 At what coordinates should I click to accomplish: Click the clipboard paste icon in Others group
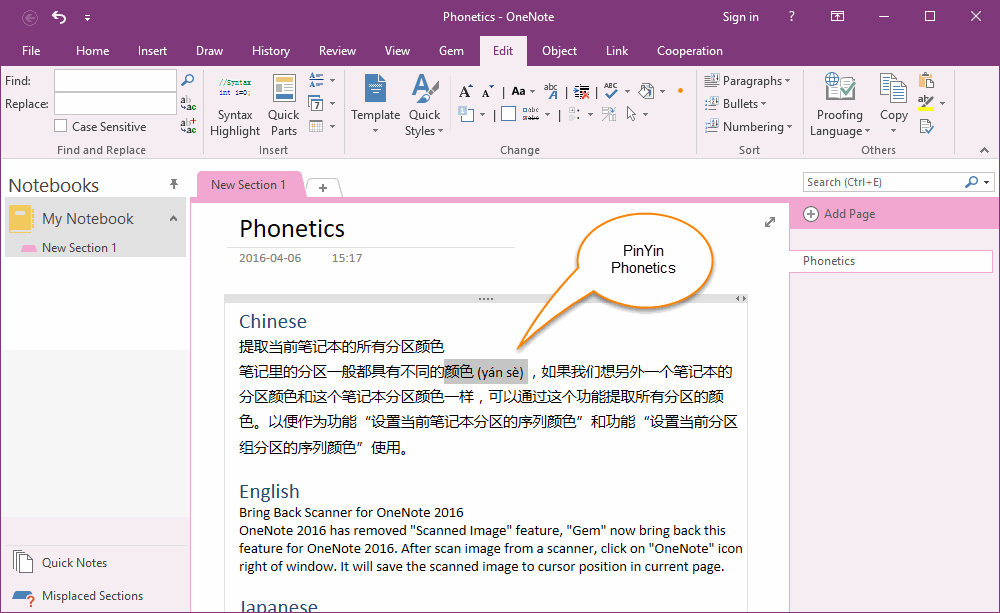[926, 80]
